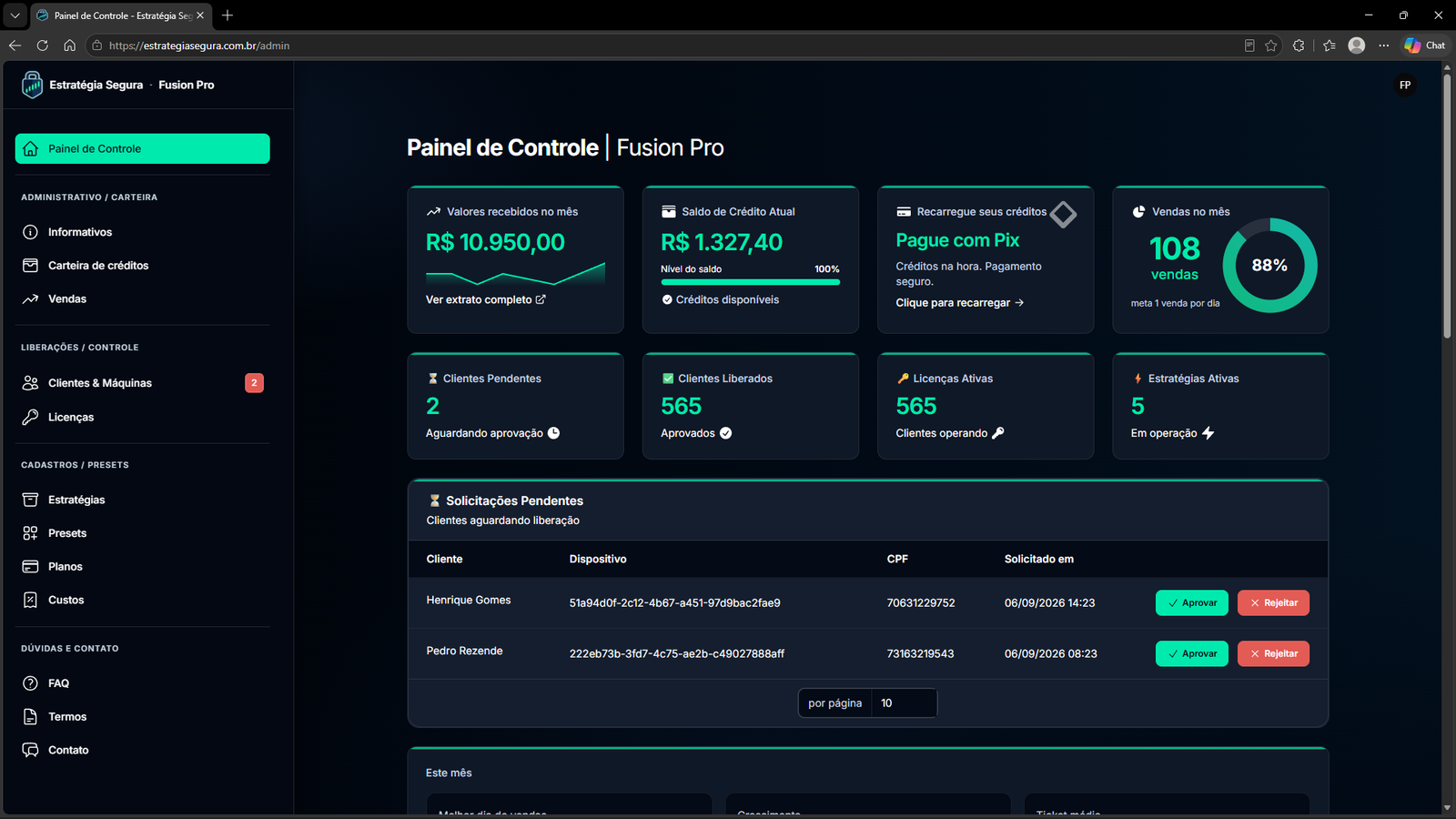Open the FP user avatar menu
This screenshot has width=1456, height=819.
click(1405, 86)
